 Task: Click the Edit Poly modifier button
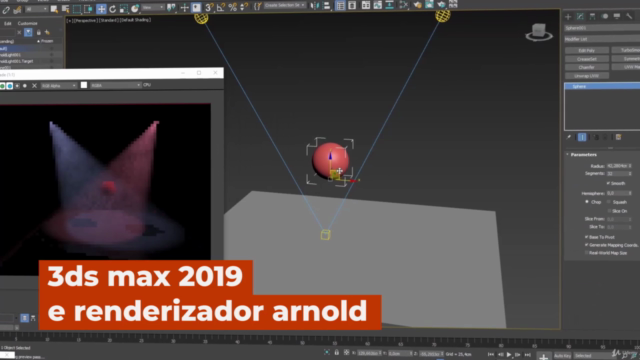tap(587, 51)
